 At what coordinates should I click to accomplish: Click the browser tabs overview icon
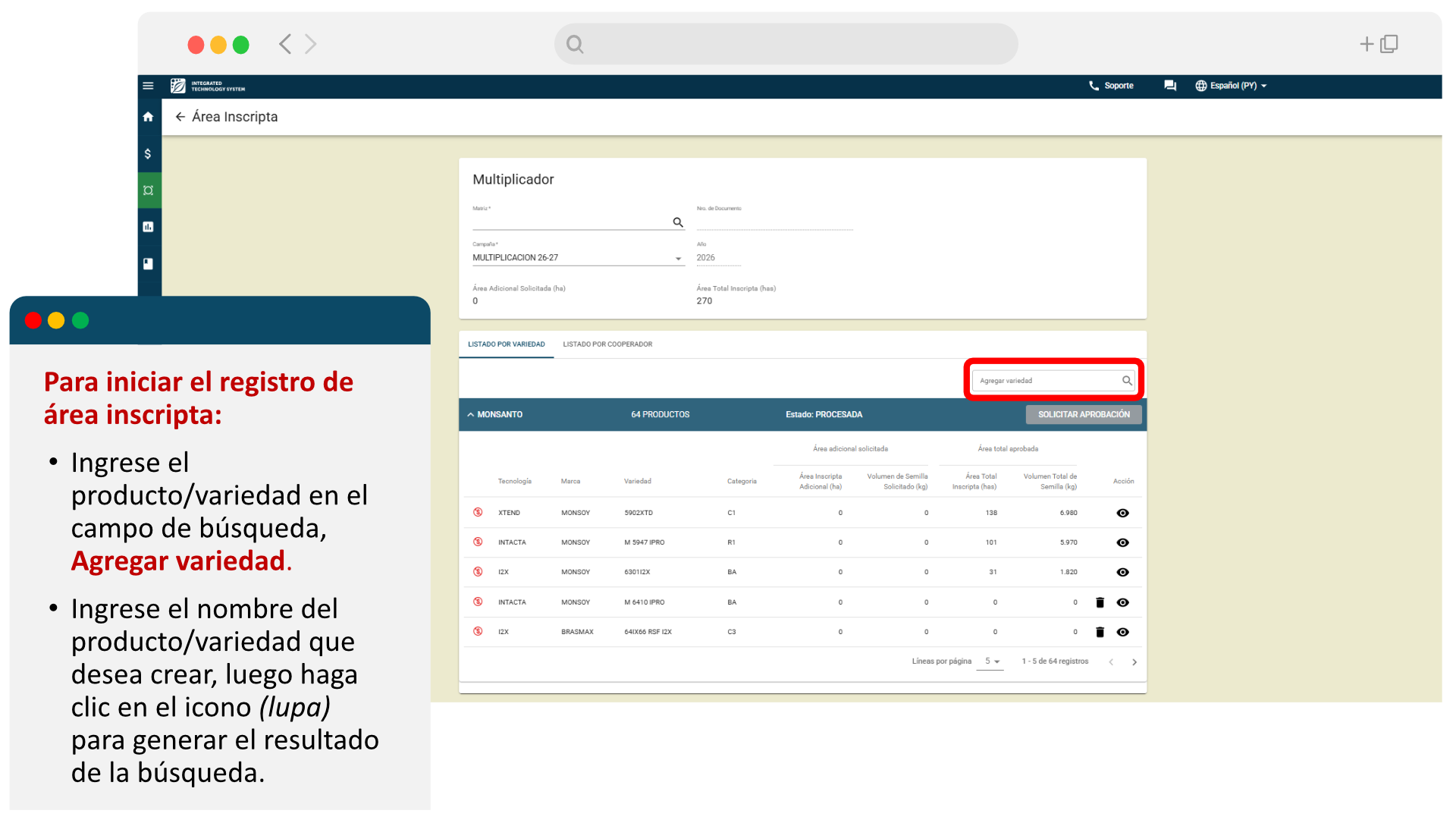(1389, 44)
